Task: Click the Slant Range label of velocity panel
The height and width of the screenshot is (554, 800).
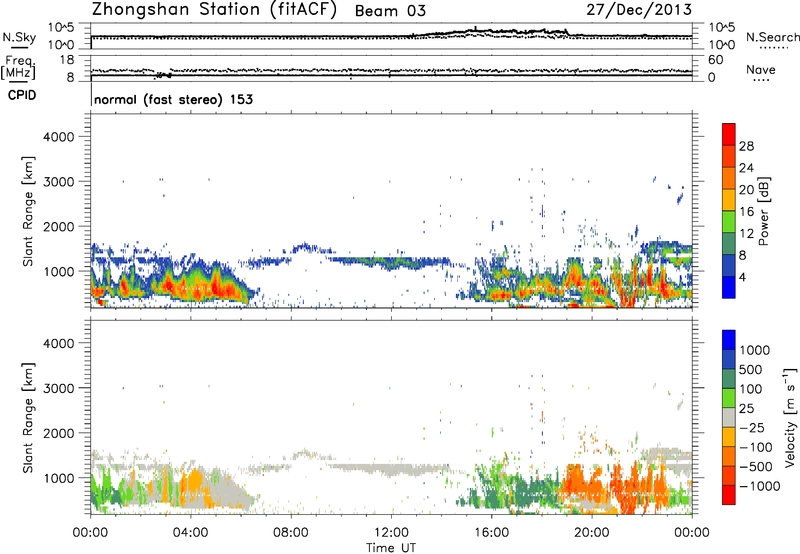Action: coord(28,418)
